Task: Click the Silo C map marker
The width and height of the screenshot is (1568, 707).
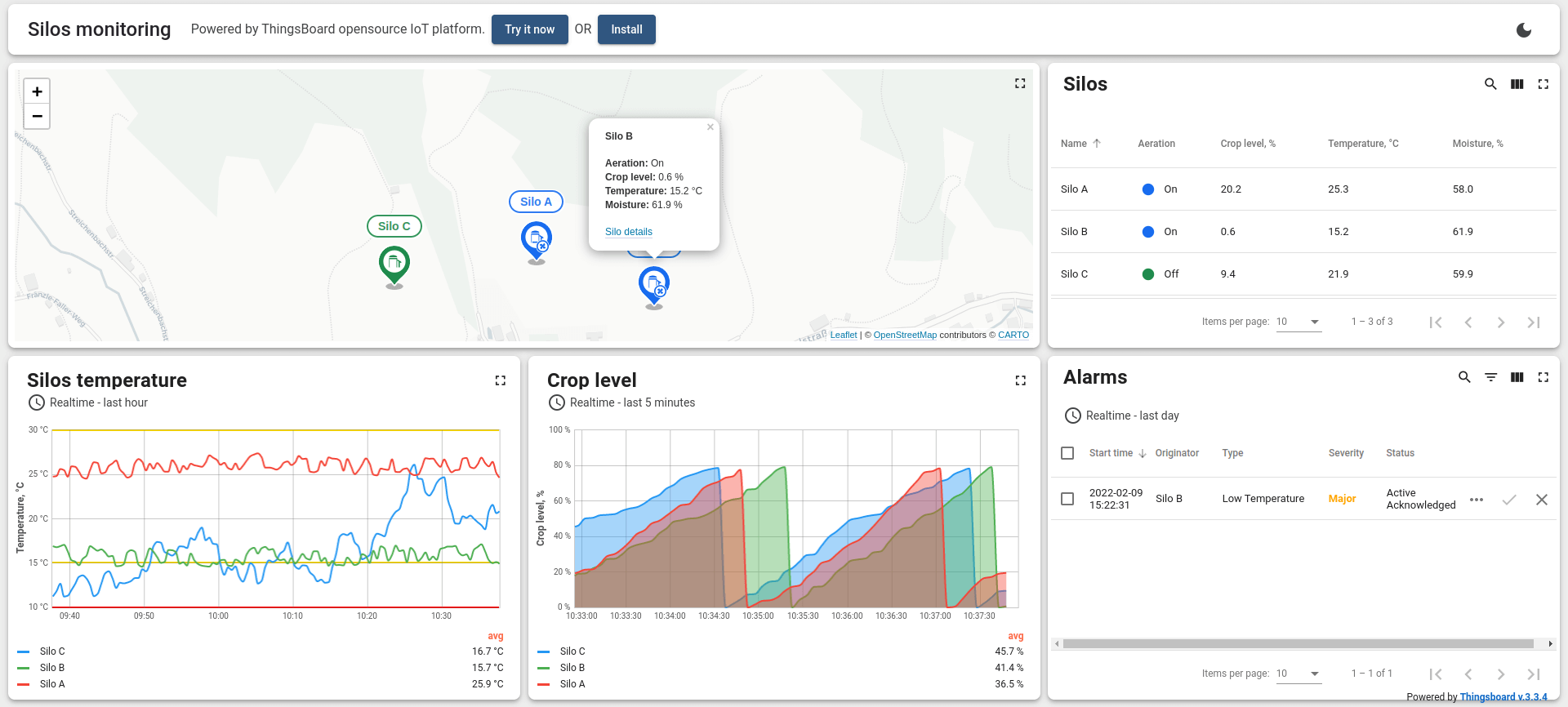Action: (394, 265)
